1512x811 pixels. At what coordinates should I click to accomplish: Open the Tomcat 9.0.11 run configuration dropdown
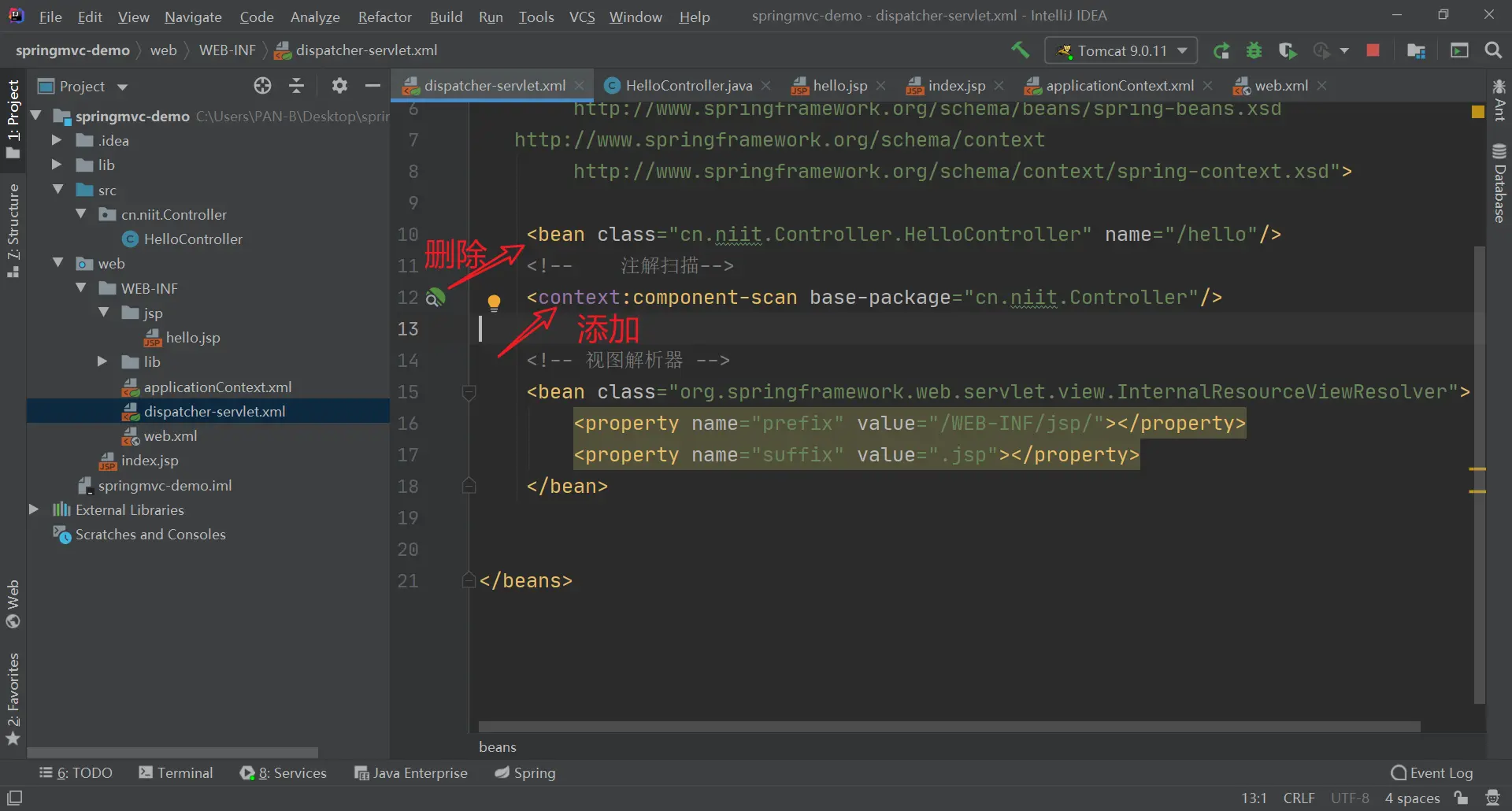1121,50
